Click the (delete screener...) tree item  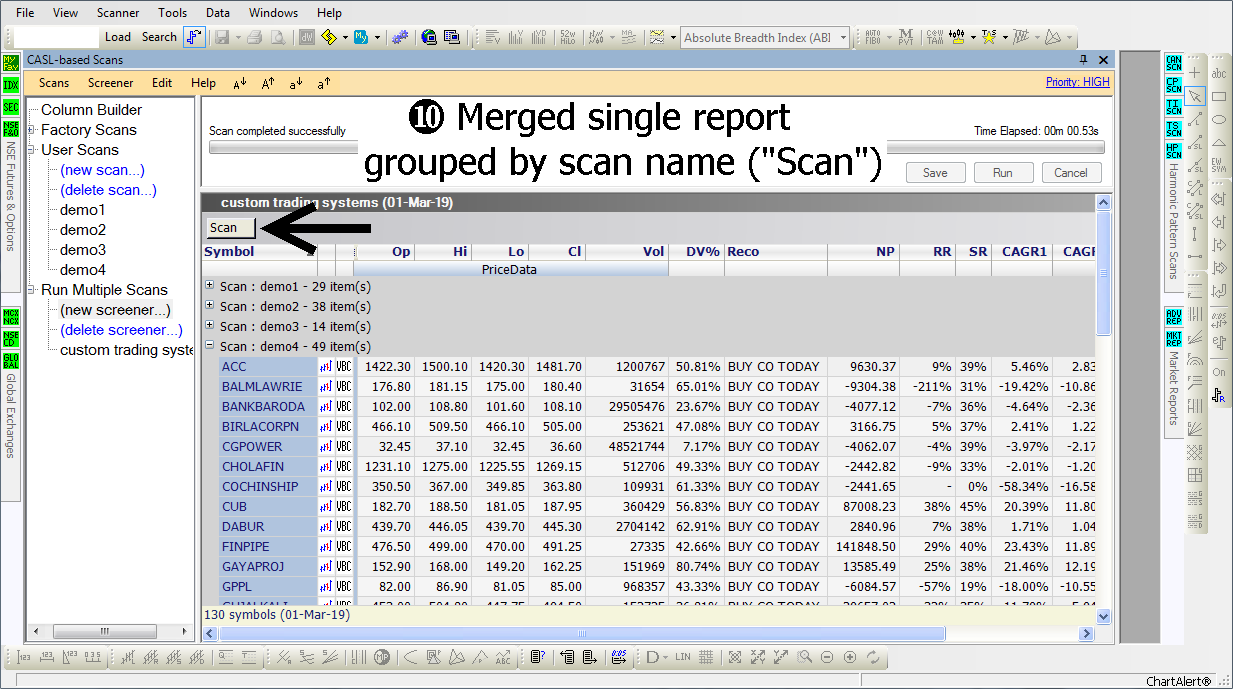point(121,330)
